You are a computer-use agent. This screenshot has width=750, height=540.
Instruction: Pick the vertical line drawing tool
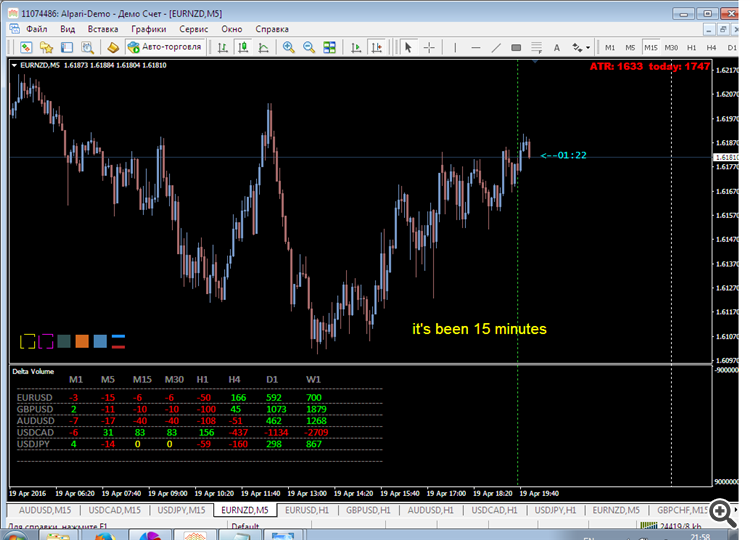click(455, 47)
